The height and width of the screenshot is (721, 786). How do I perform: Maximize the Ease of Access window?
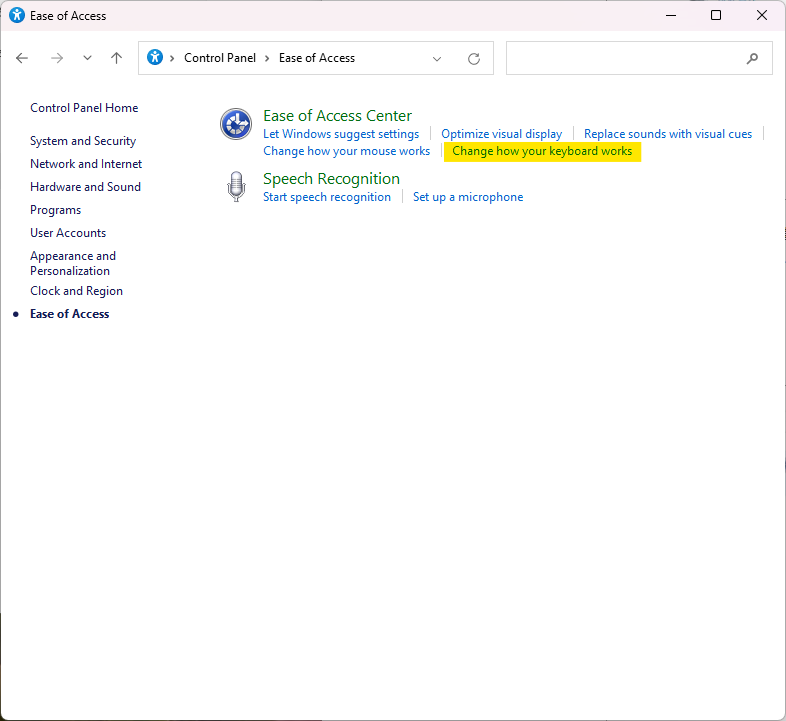pos(716,16)
